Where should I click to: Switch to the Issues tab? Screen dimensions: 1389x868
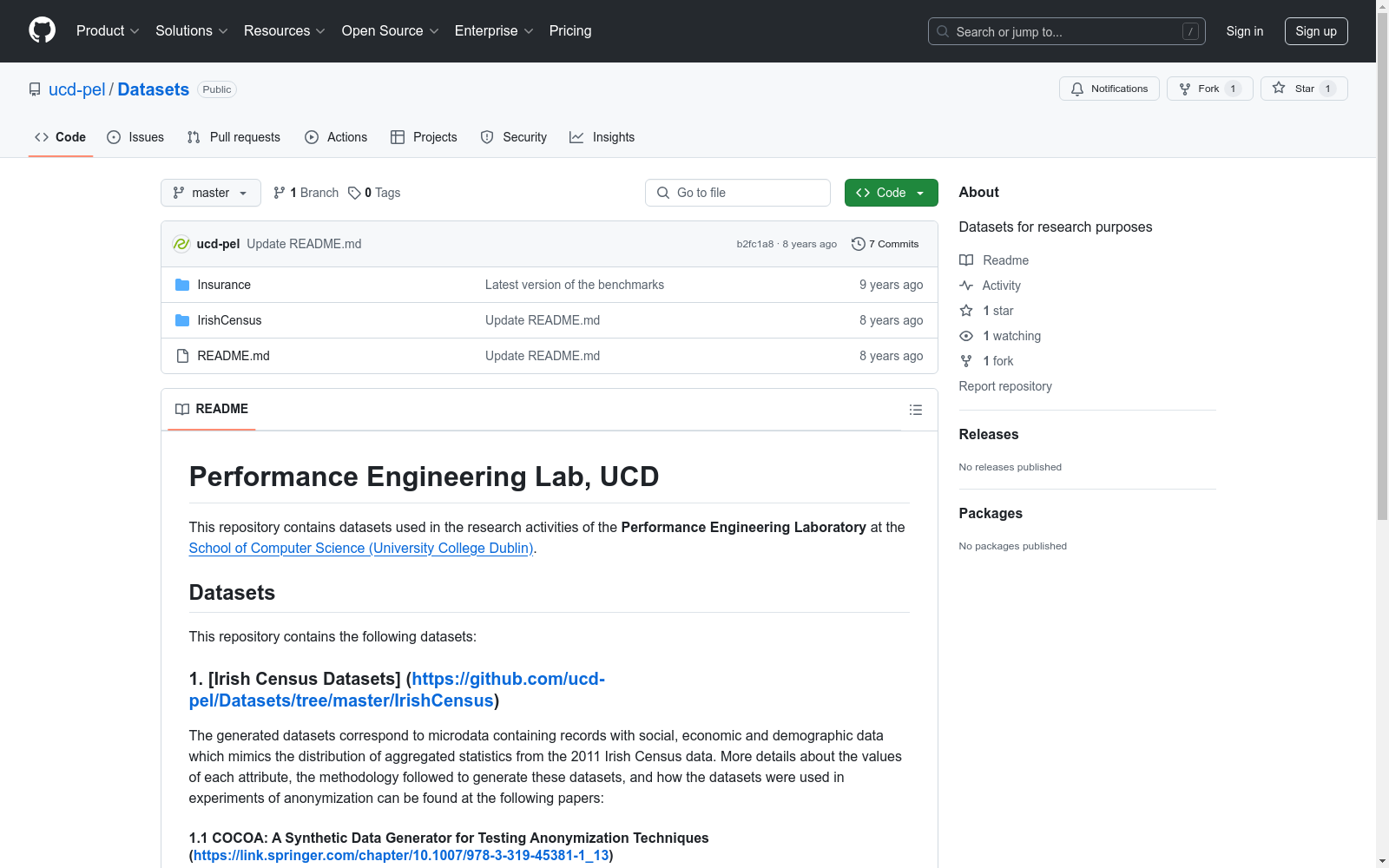coord(135,137)
